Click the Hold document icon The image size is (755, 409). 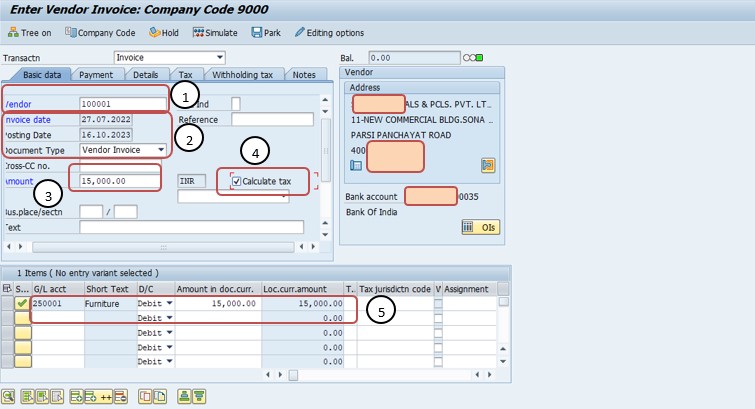coord(155,32)
